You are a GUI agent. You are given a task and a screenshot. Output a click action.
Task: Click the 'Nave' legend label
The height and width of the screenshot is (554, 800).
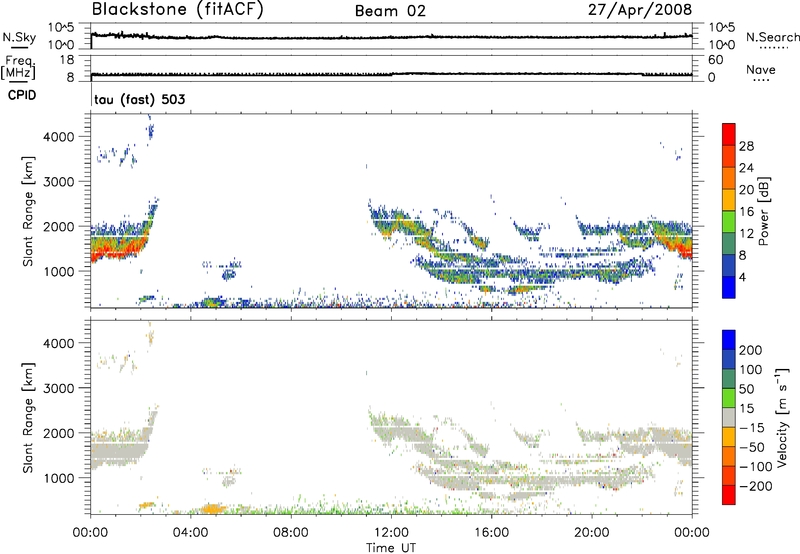click(761, 69)
